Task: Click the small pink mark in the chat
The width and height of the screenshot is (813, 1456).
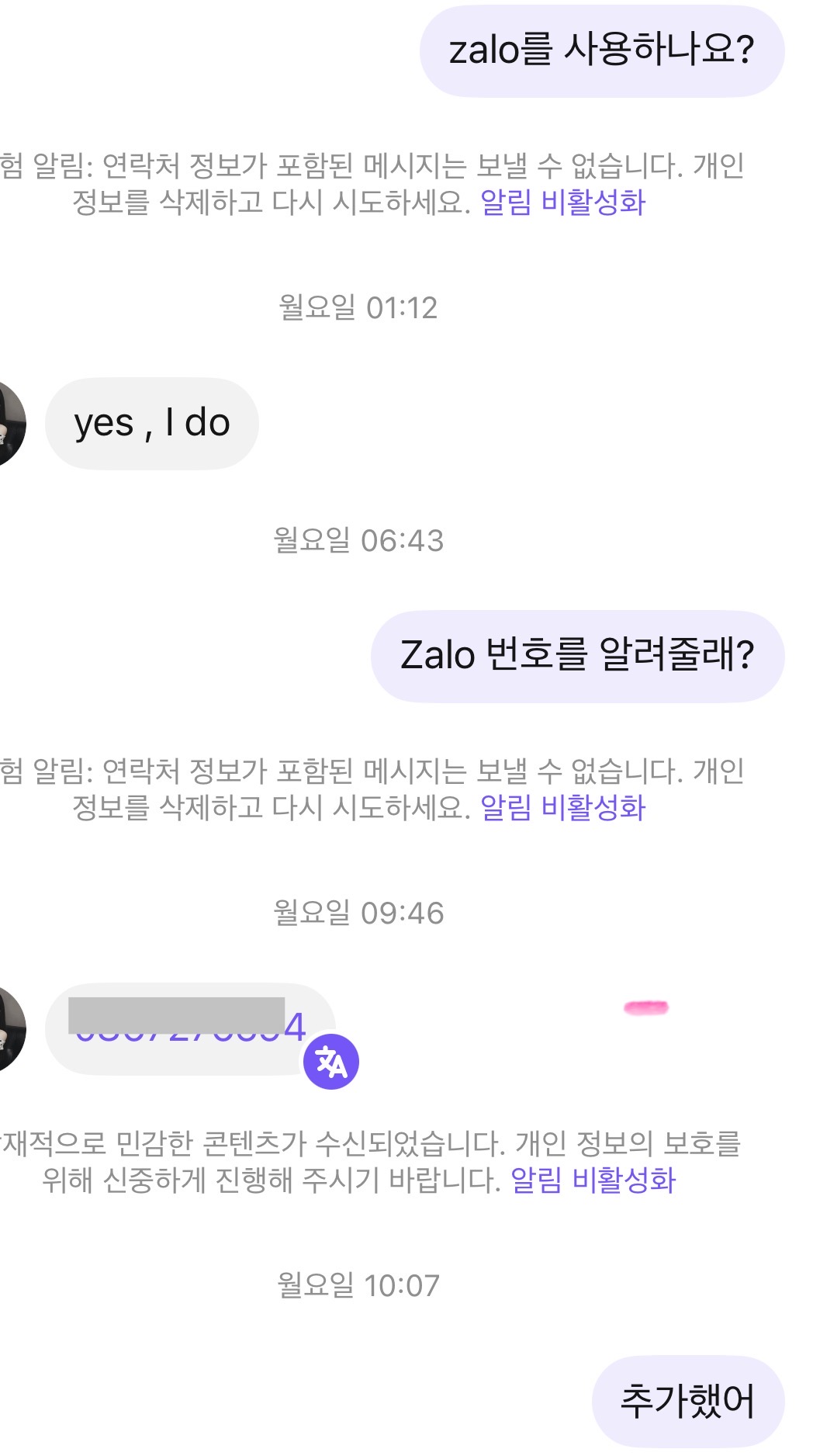Action: click(x=645, y=1007)
